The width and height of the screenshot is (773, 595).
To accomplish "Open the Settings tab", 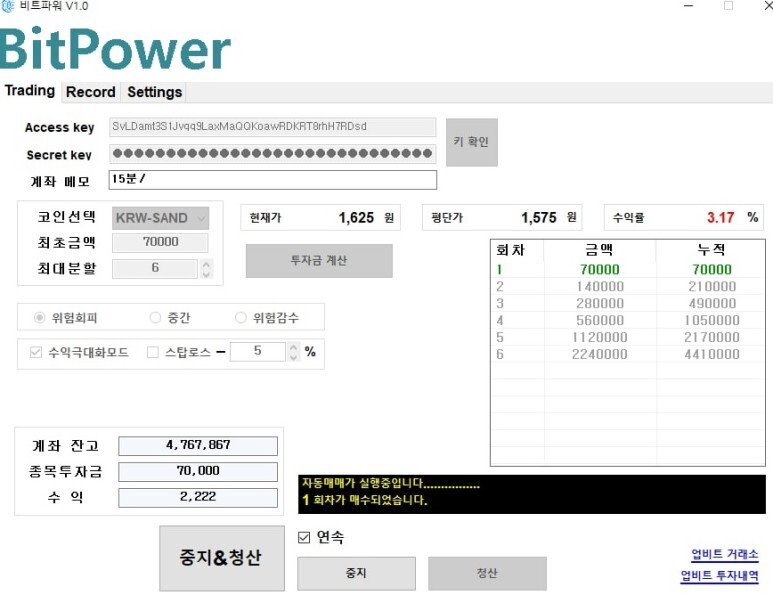I will coord(154,92).
